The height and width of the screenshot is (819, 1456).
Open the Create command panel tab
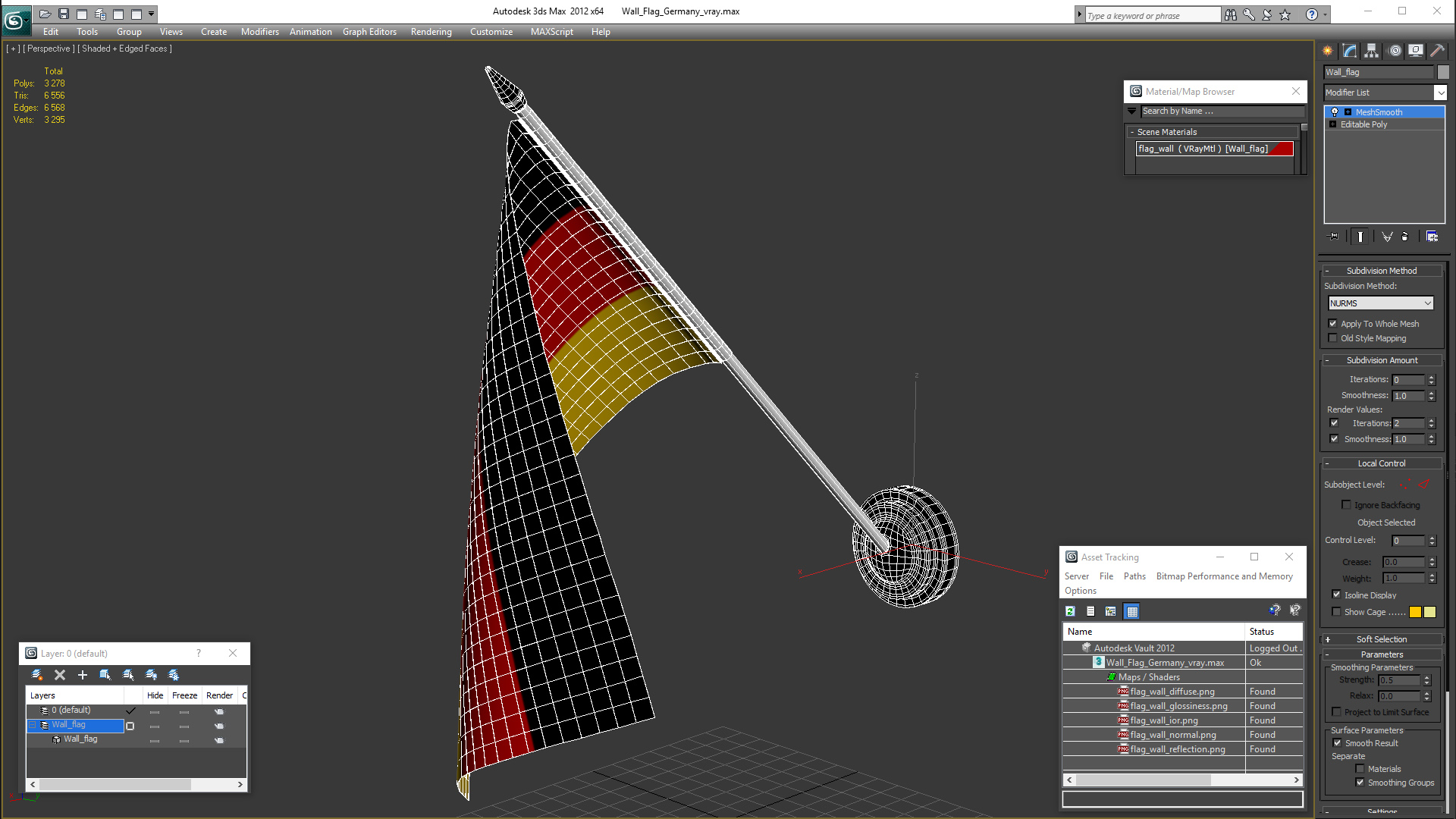(x=1328, y=50)
